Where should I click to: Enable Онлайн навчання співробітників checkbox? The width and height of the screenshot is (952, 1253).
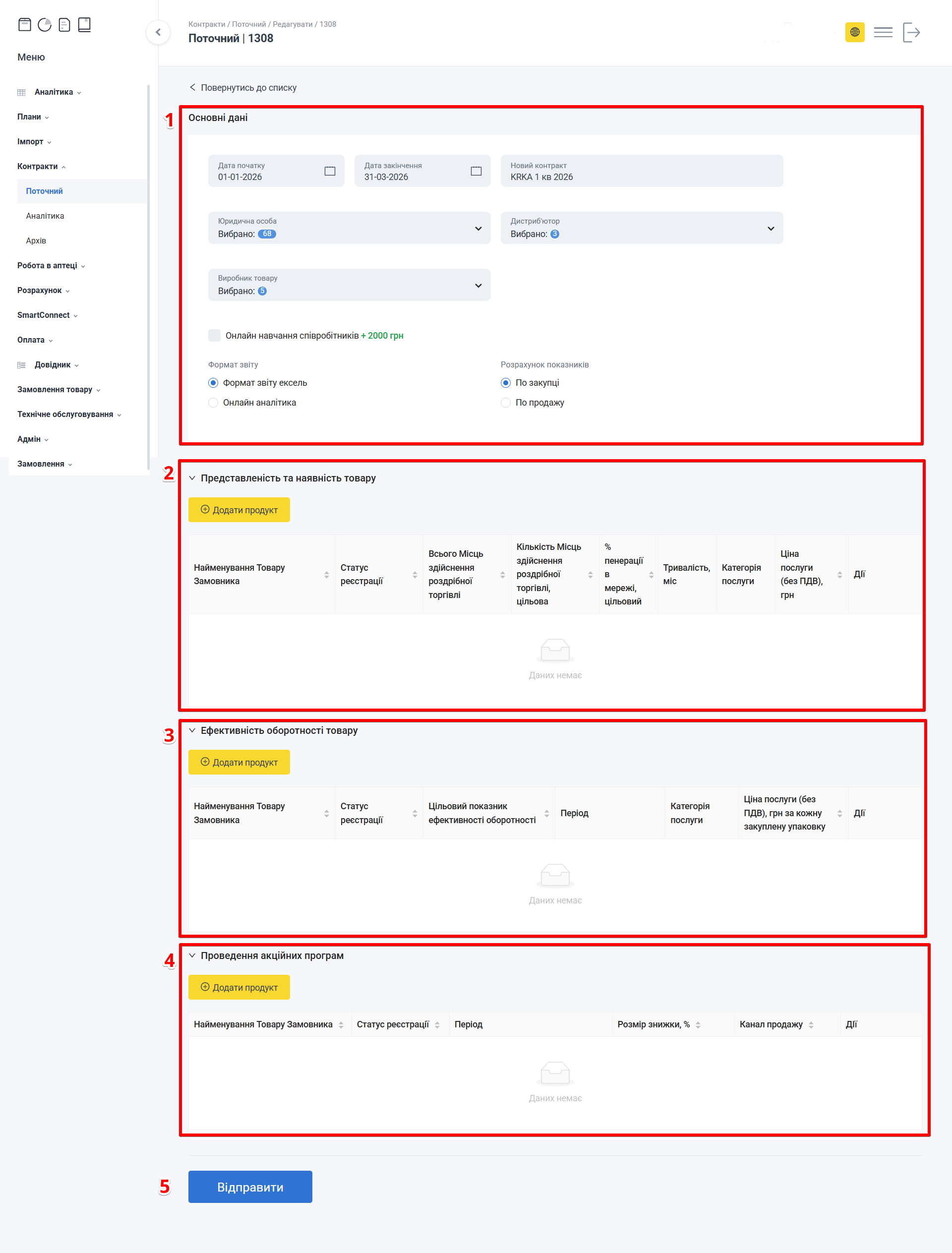pos(214,336)
